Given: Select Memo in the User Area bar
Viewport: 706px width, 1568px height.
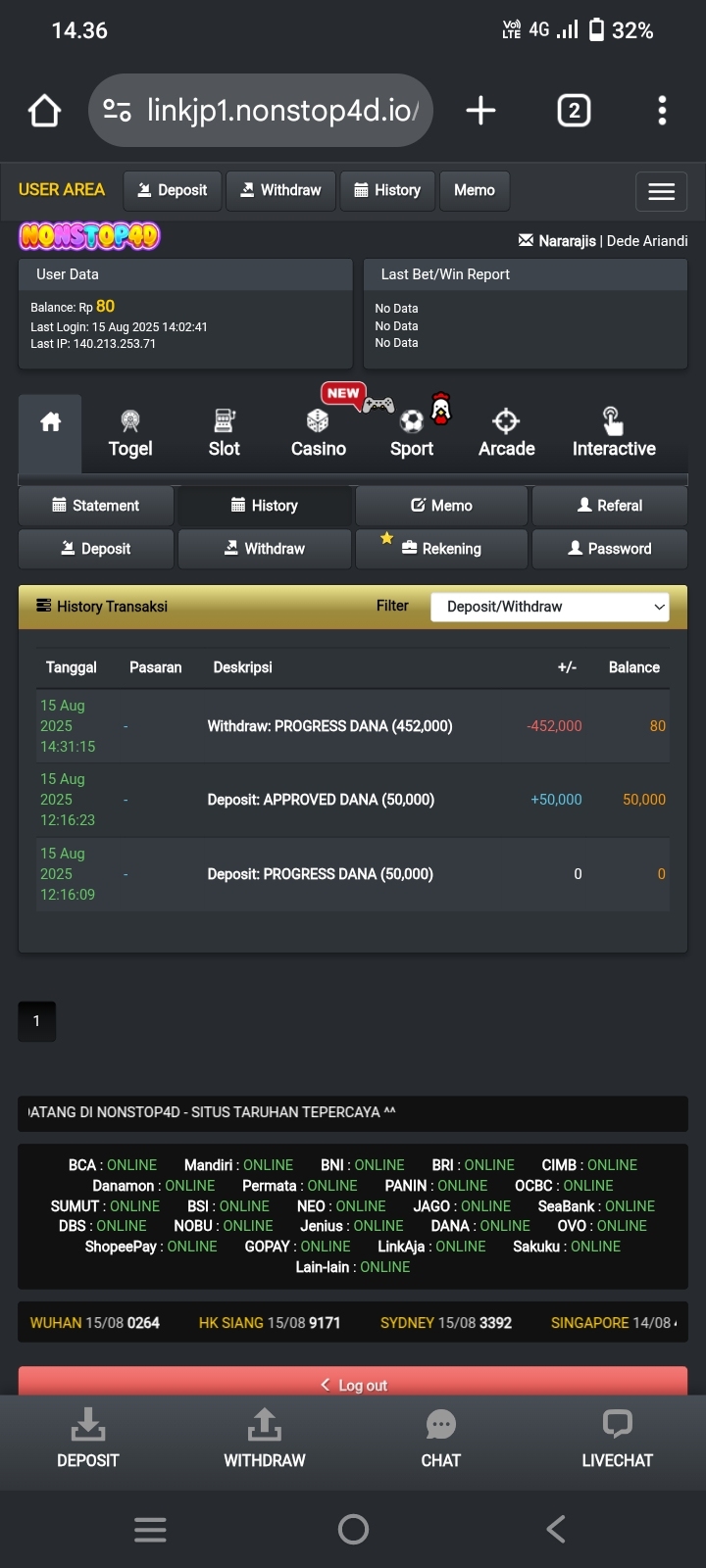Looking at the screenshot, I should click(x=475, y=190).
